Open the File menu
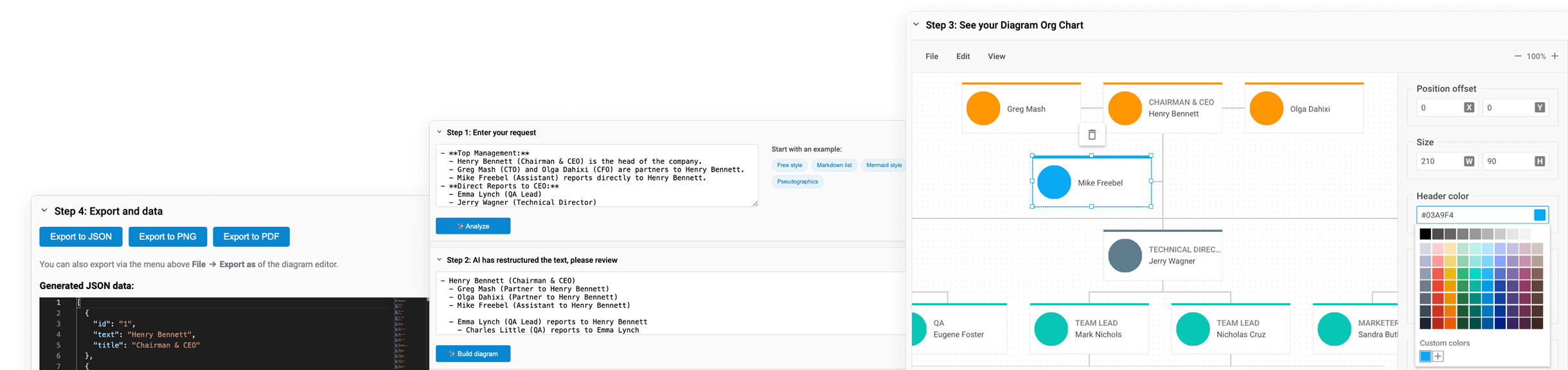This screenshot has width=1568, height=370. coord(931,57)
